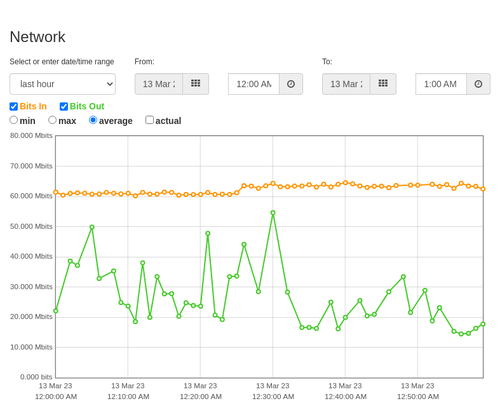This screenshot has width=500, height=403.
Task: Click the To time field '1:00 AM'
Action: [x=441, y=84]
